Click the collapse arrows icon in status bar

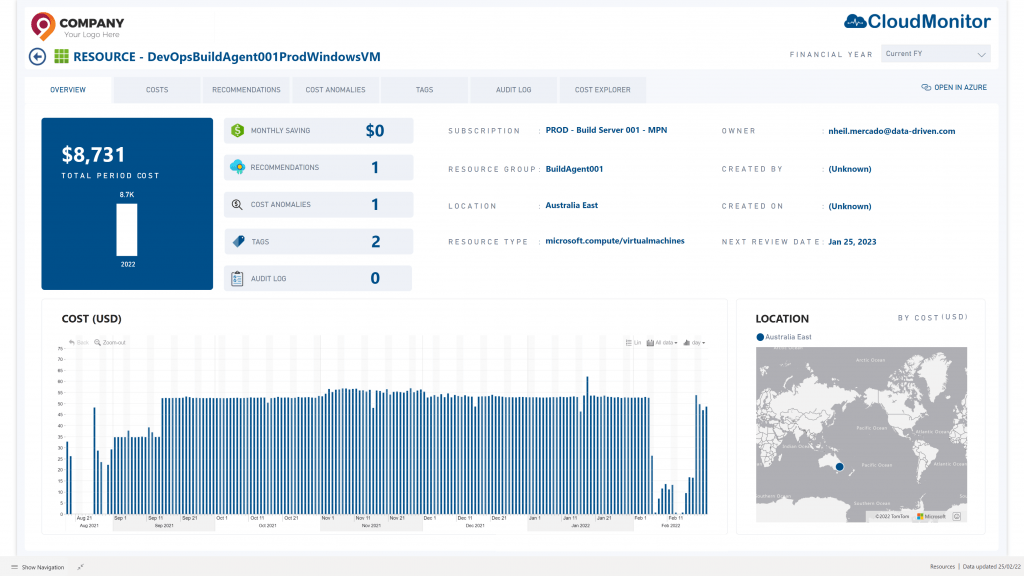[x=80, y=567]
